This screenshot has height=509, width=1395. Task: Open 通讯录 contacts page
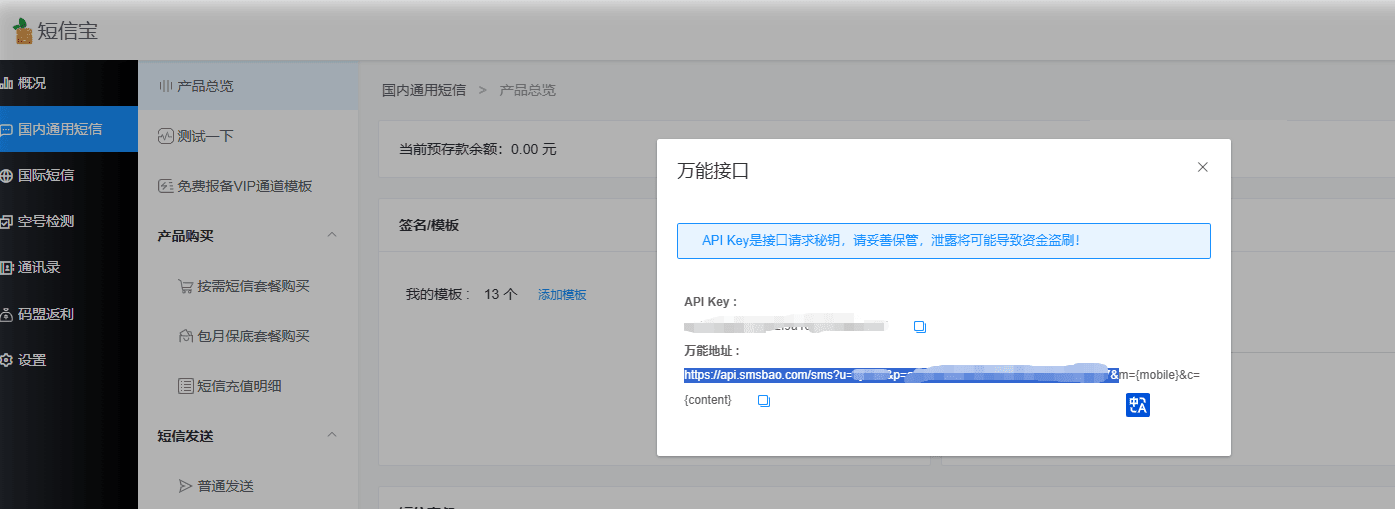click(38, 267)
